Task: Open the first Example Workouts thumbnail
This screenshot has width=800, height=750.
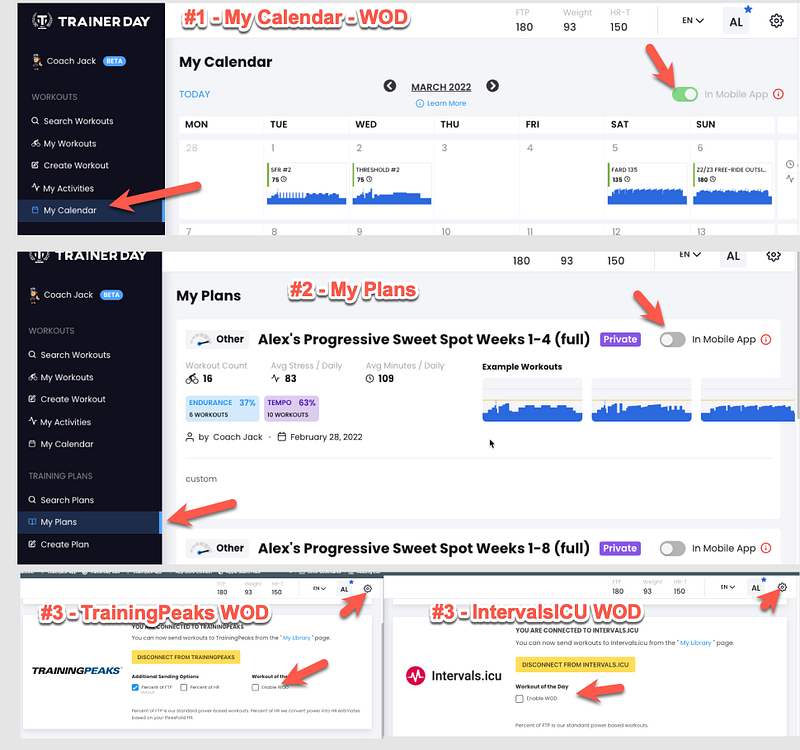Action: 532,400
